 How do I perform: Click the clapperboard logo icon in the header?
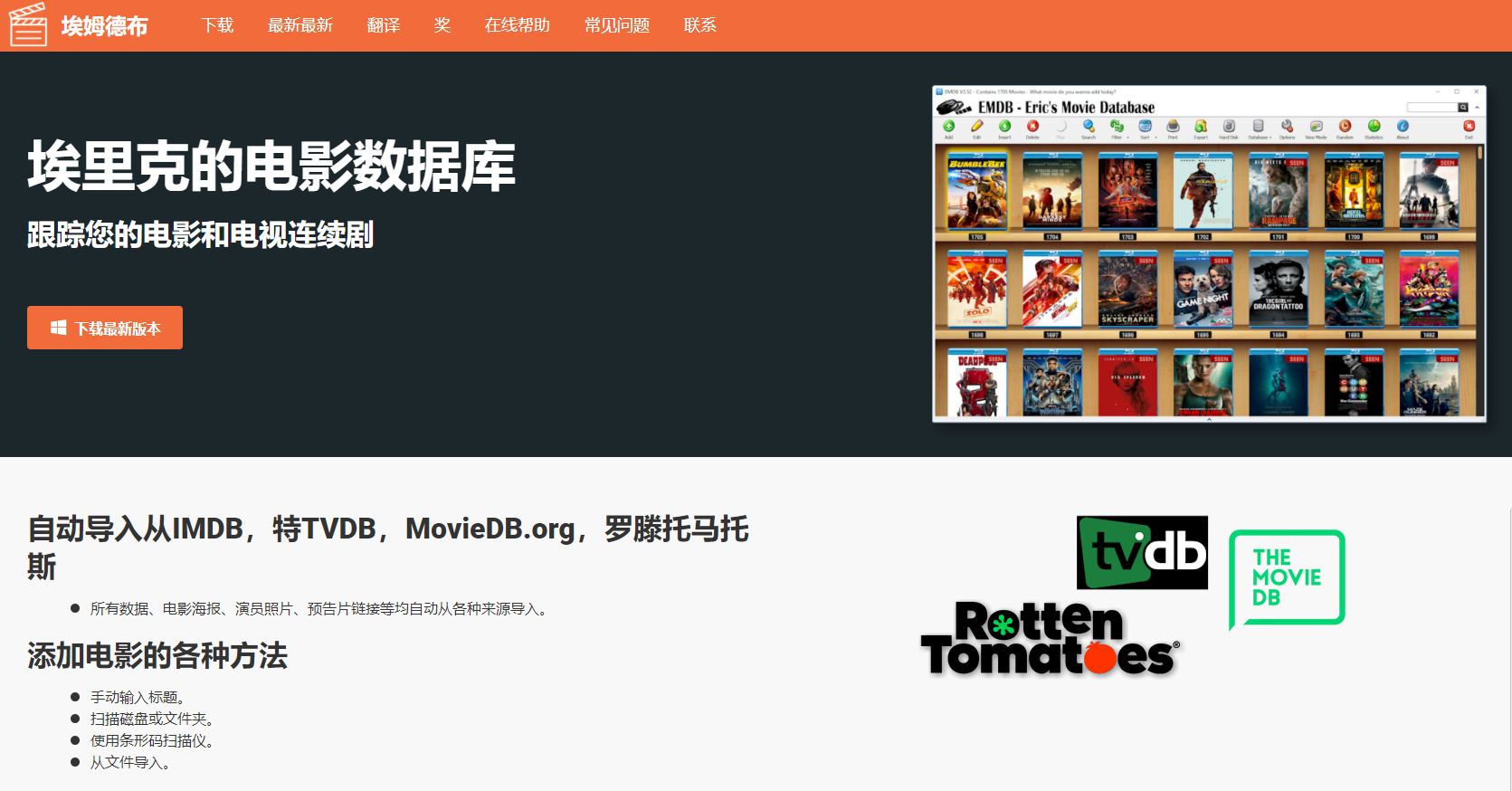click(x=27, y=24)
